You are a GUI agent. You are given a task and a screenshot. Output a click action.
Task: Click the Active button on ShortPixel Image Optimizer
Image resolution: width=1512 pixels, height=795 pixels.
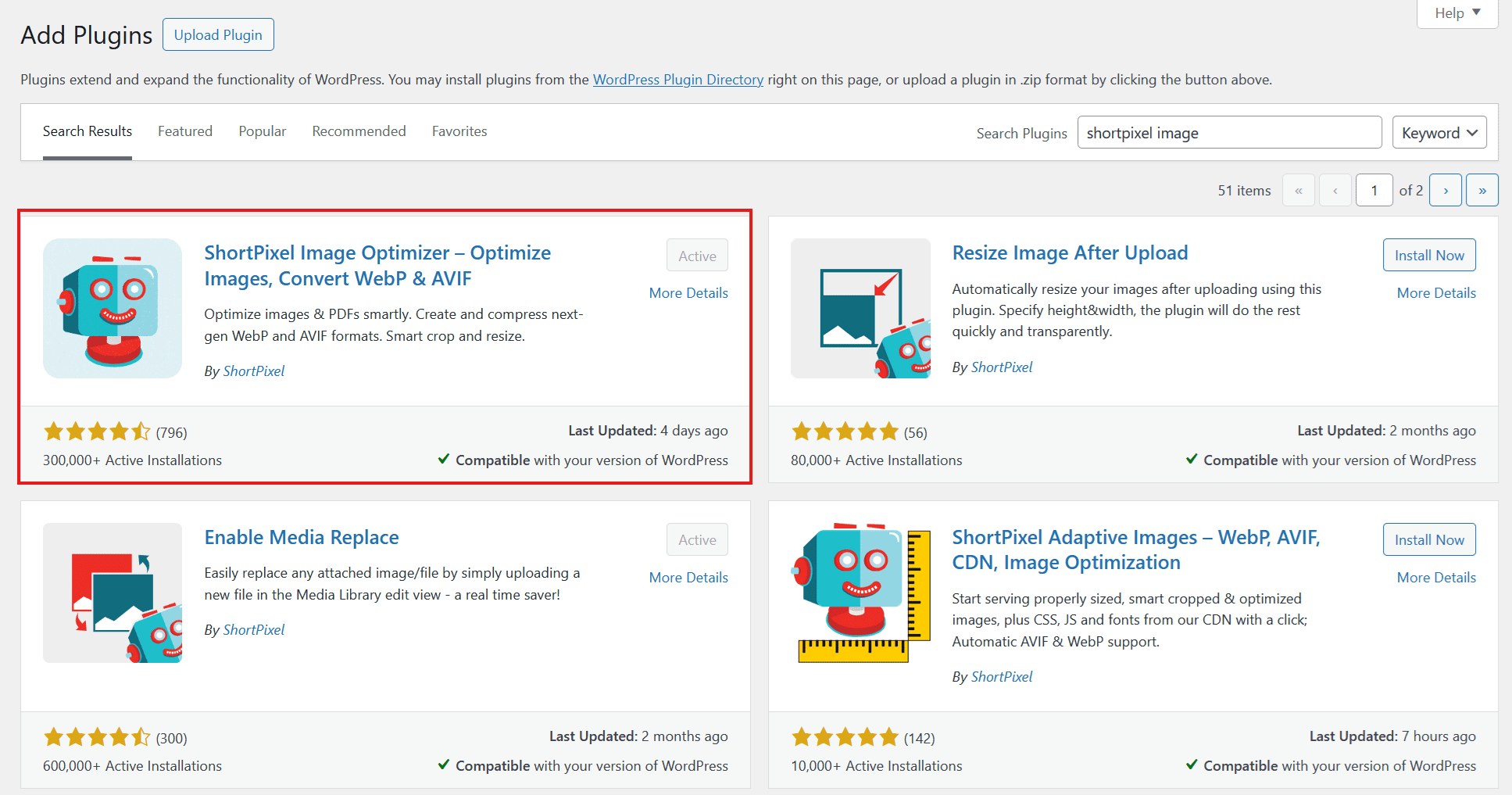pyautogui.click(x=696, y=255)
